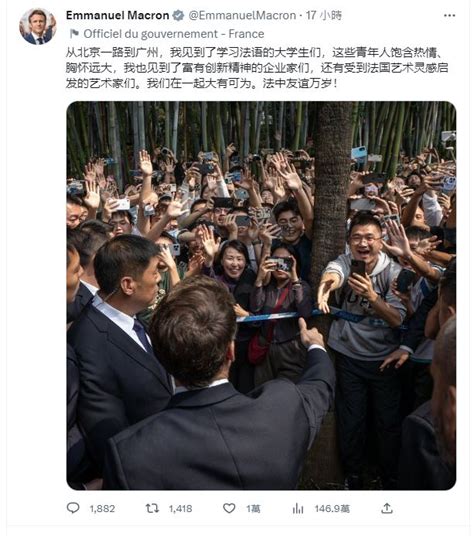Open Emmanuel Macron's profile avatar

(x=38, y=27)
